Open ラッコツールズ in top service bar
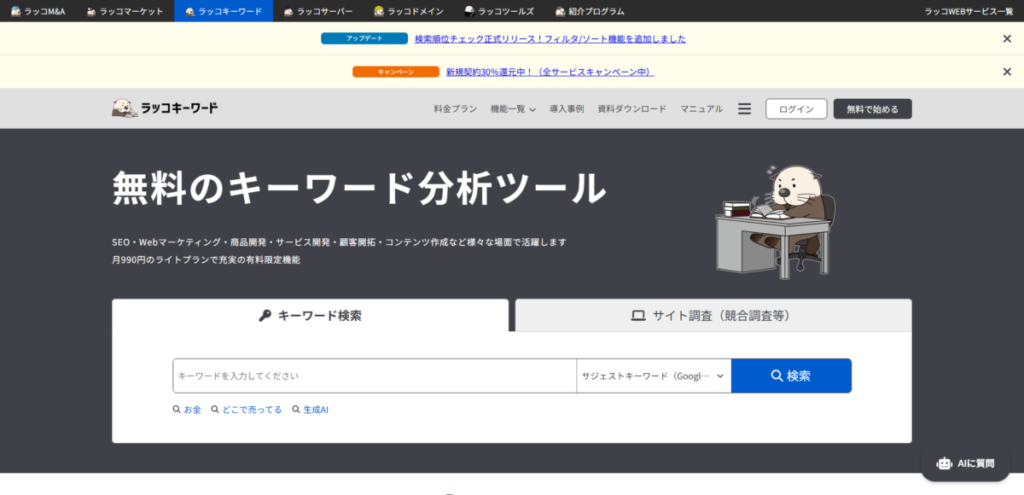 click(499, 11)
